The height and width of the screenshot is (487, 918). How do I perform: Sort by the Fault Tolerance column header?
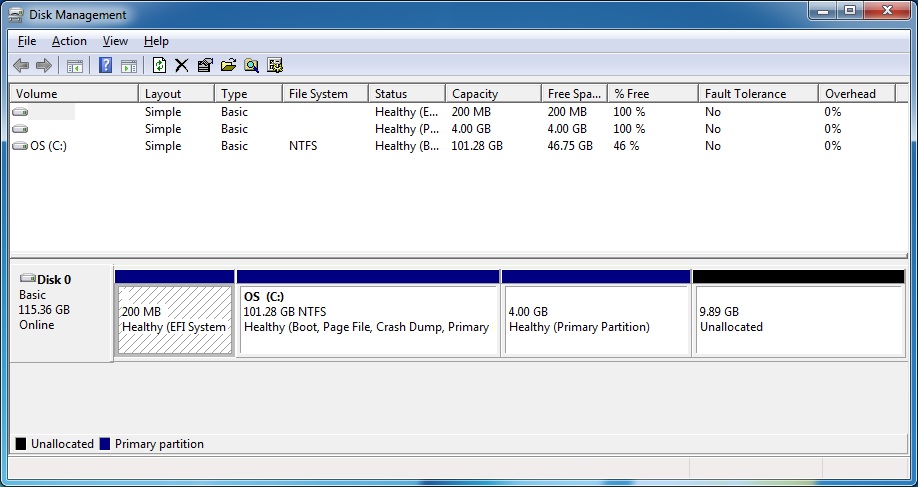pos(758,94)
